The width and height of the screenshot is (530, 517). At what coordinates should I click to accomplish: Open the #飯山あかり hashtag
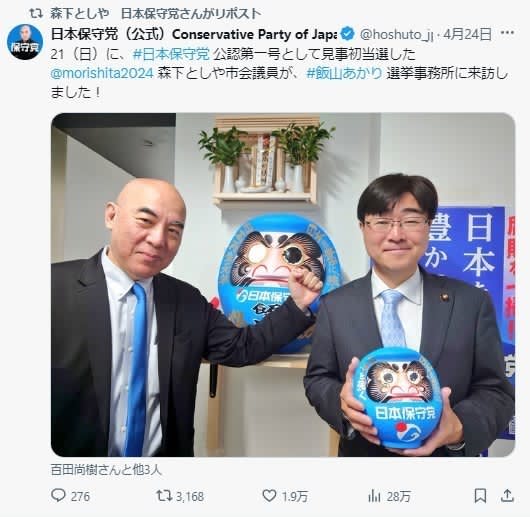[x=344, y=73]
